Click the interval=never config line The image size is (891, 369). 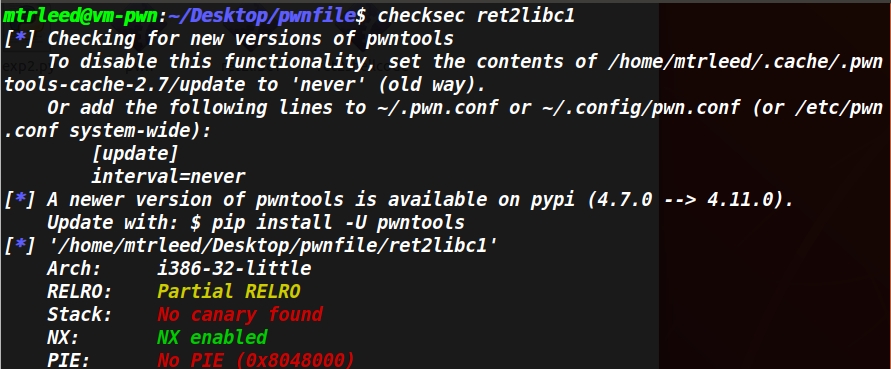click(168, 176)
